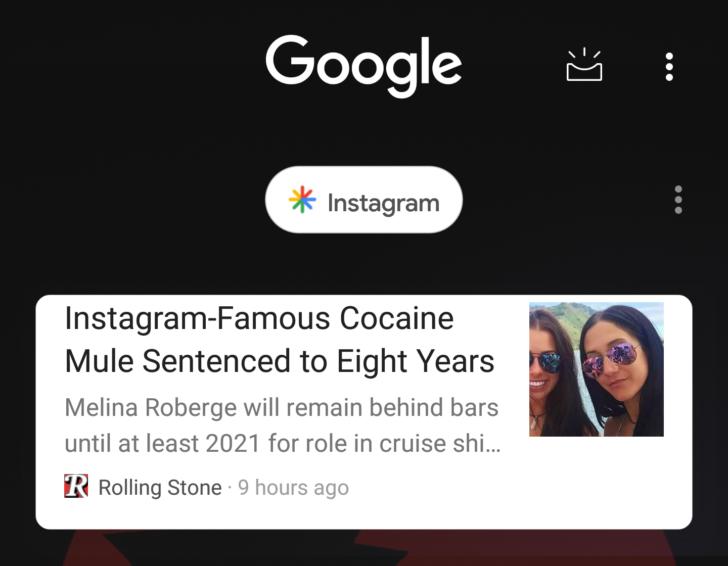Screen dimensions: 728x566
Task: Open the updates inbox tray icon
Action: [584, 65]
